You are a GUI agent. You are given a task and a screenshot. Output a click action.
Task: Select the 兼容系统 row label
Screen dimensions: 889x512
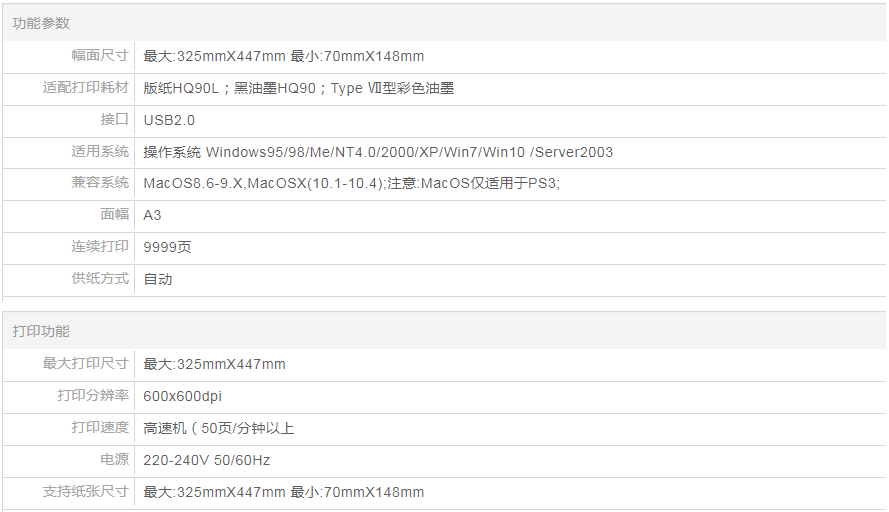pyautogui.click(x=100, y=183)
